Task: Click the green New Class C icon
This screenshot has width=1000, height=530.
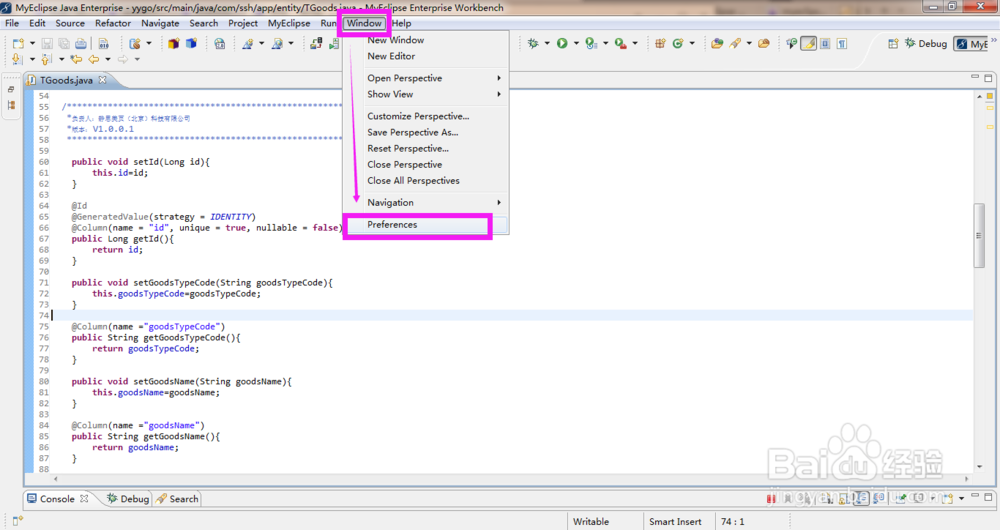Action: [678, 43]
